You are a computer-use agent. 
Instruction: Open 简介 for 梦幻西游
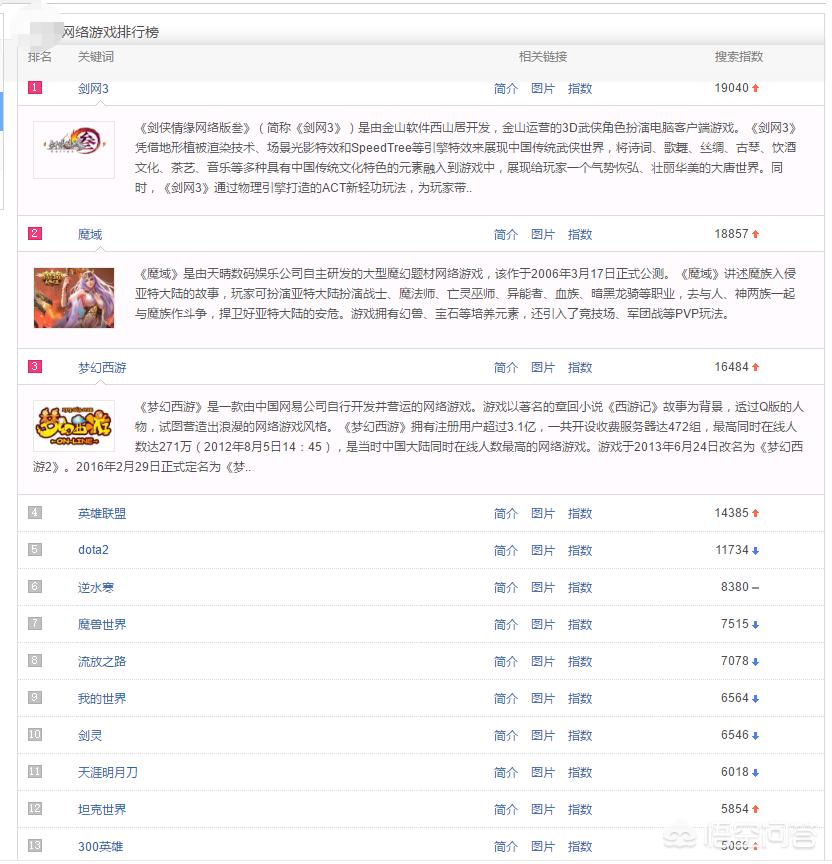tap(506, 368)
